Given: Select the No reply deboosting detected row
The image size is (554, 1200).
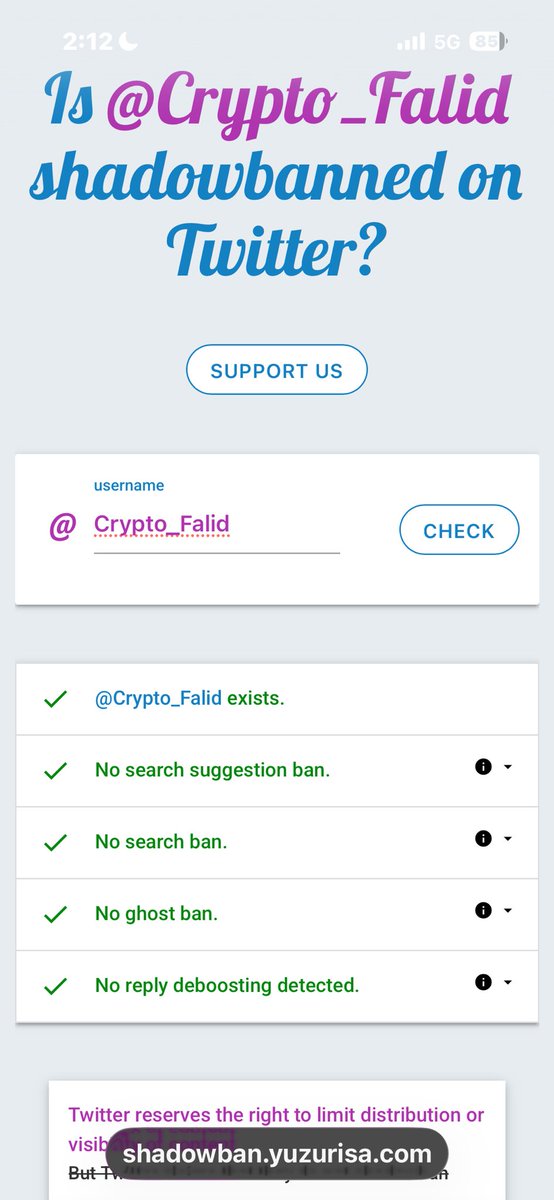Looking at the screenshot, I should coord(277,986).
